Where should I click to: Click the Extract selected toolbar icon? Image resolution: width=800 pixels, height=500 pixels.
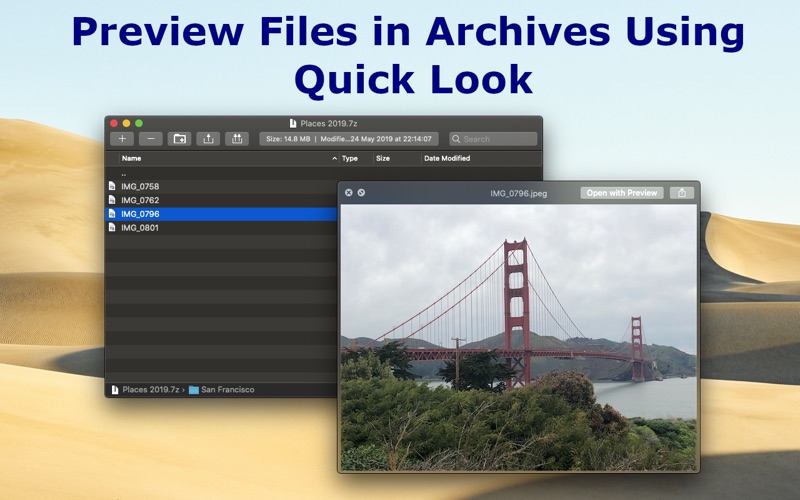208,139
